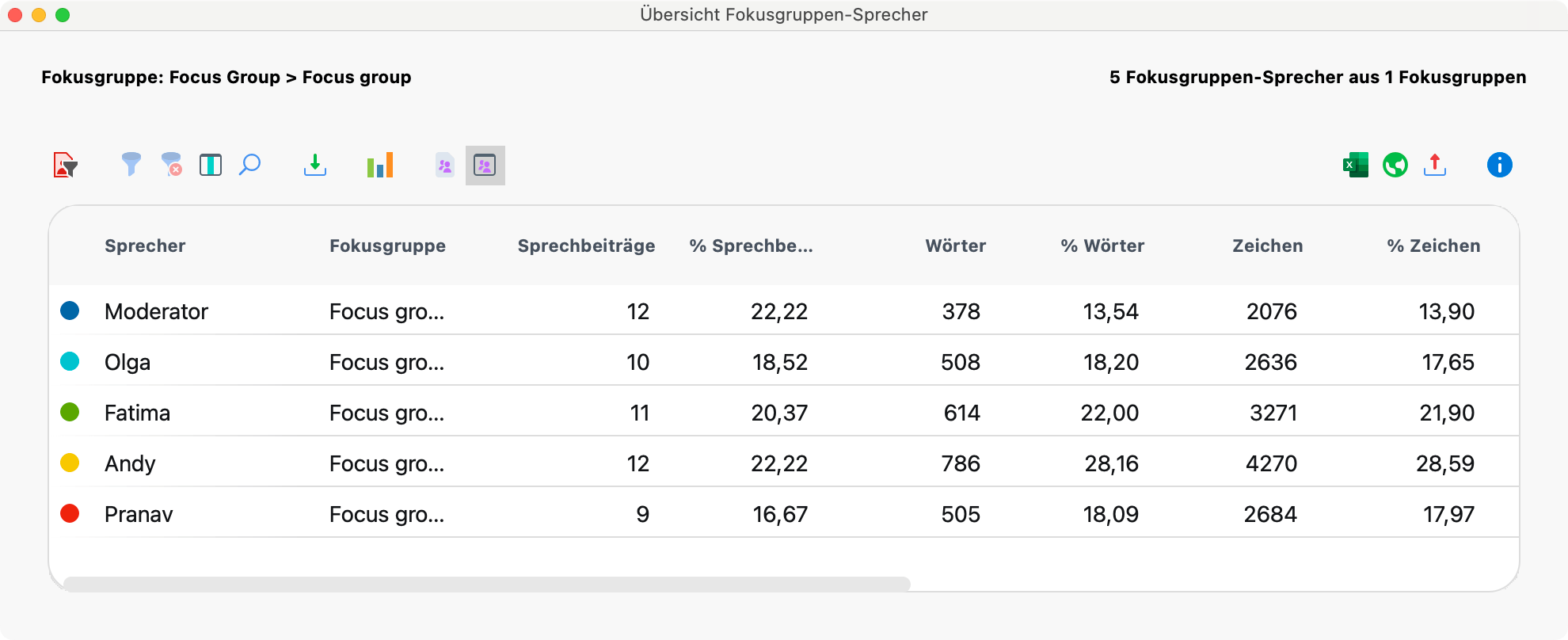Sort by the Wörter column header
This screenshot has height=640, width=1568.
(x=956, y=246)
